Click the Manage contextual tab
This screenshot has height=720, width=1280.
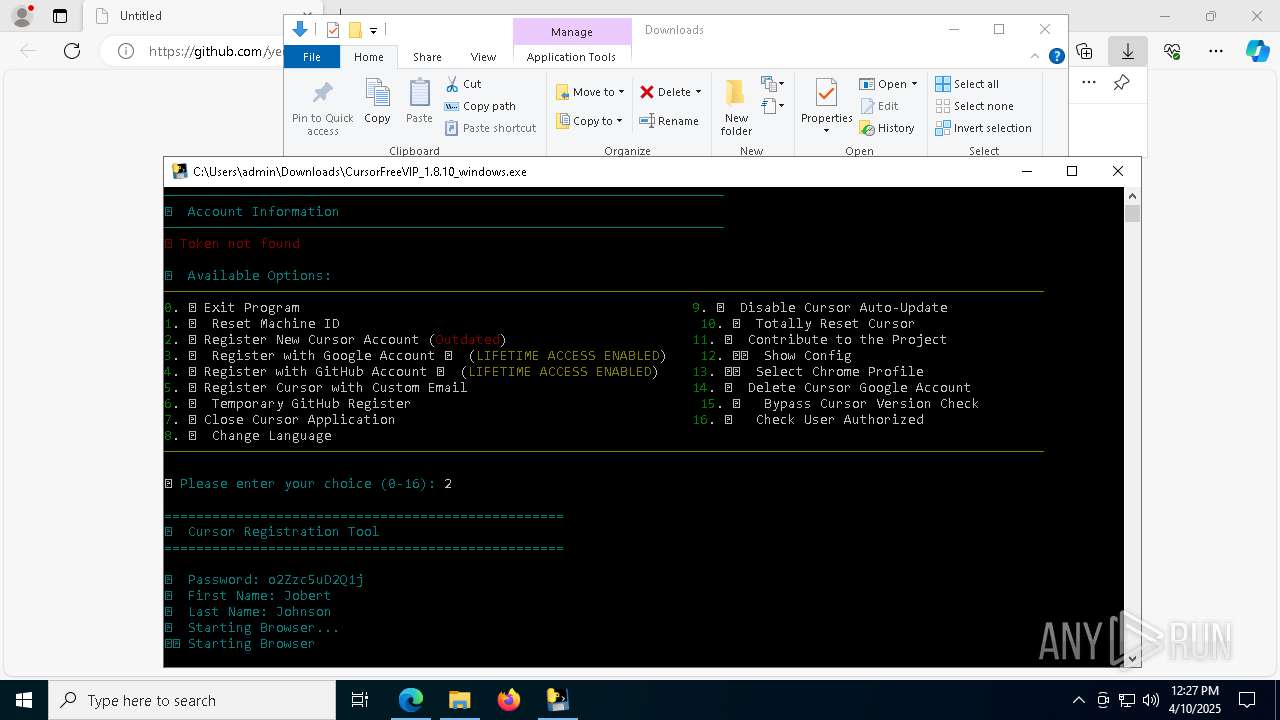tap(572, 32)
